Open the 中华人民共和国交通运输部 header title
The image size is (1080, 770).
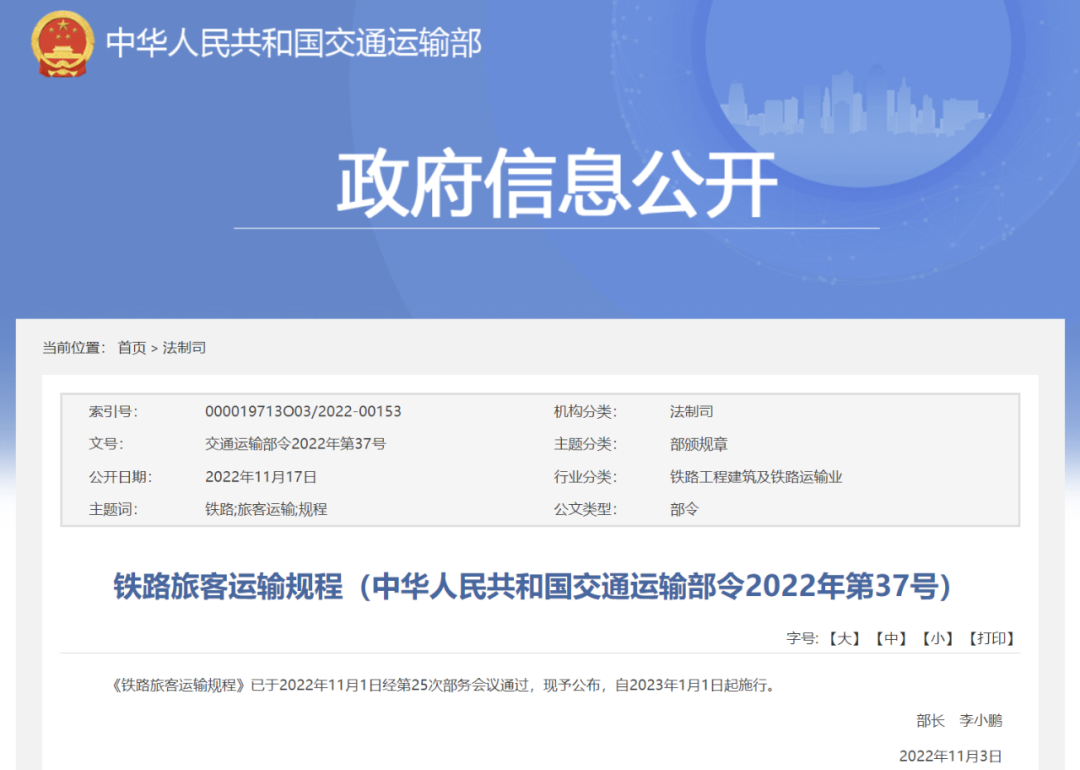[294, 43]
